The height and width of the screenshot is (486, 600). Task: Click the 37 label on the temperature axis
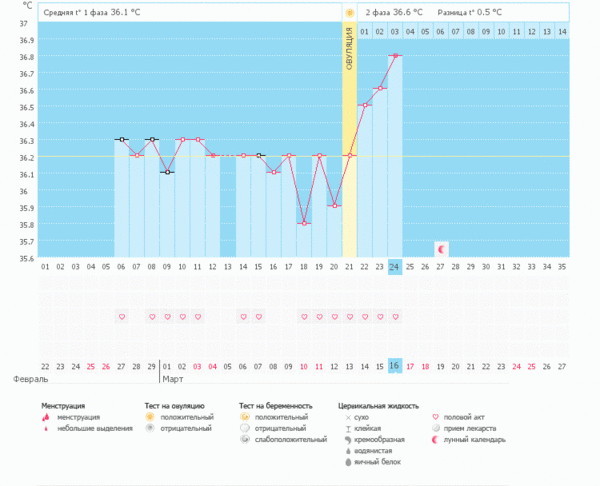click(x=24, y=24)
